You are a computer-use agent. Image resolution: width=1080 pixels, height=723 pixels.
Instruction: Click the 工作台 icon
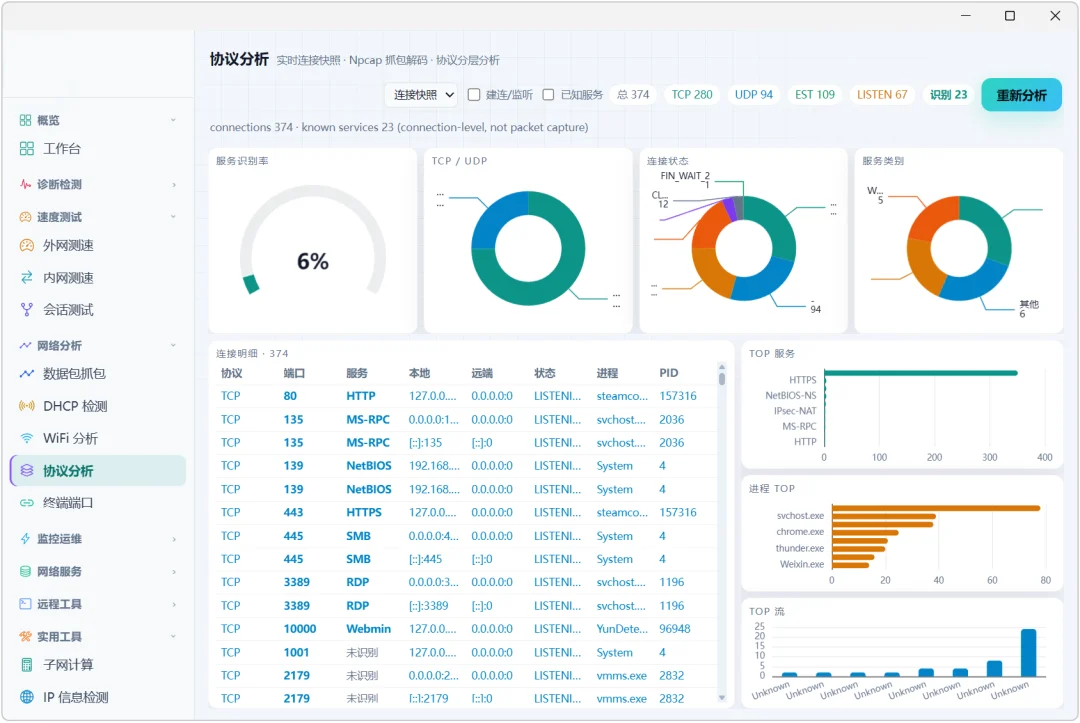pyautogui.click(x=27, y=149)
